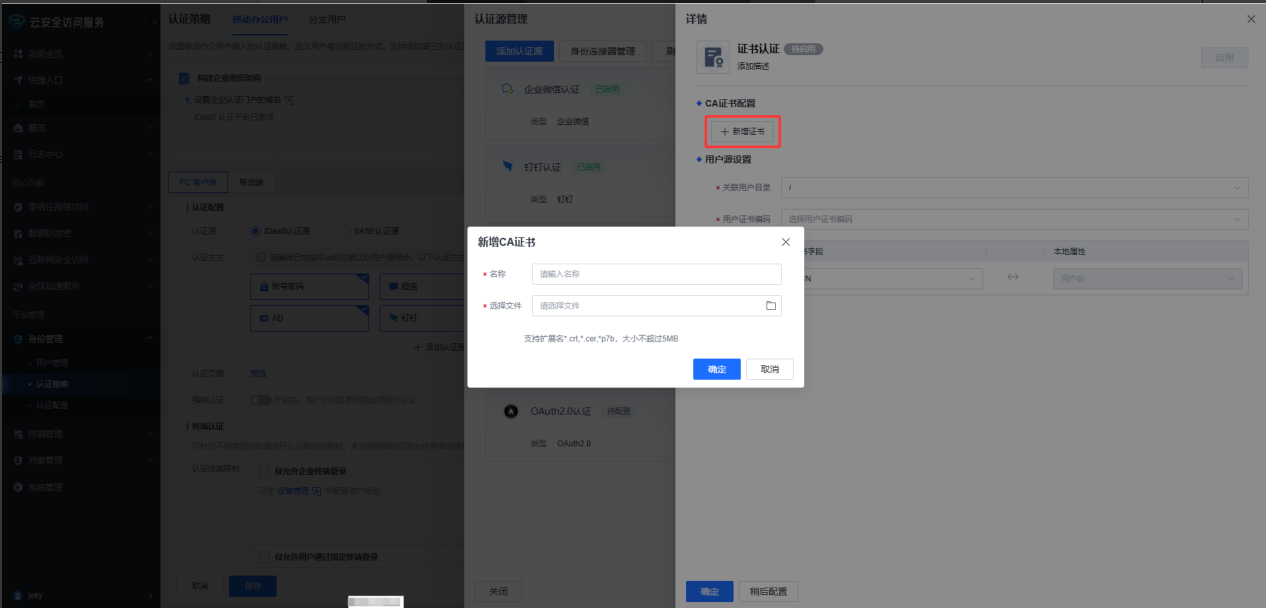
Task: Open the 用户名 local attribute dropdown
Action: tap(1148, 279)
